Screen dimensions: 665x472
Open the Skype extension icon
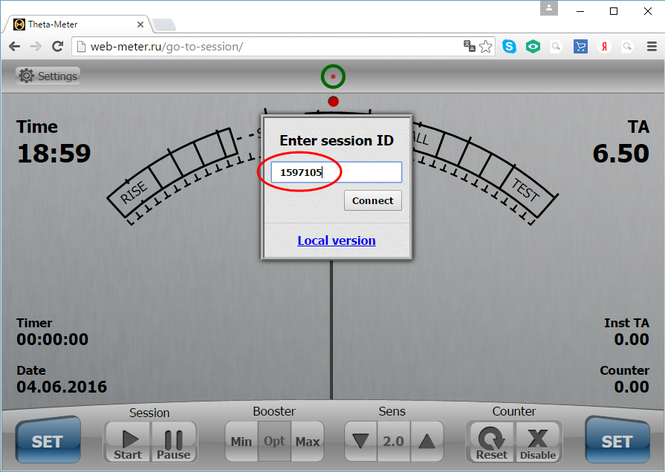pos(510,46)
